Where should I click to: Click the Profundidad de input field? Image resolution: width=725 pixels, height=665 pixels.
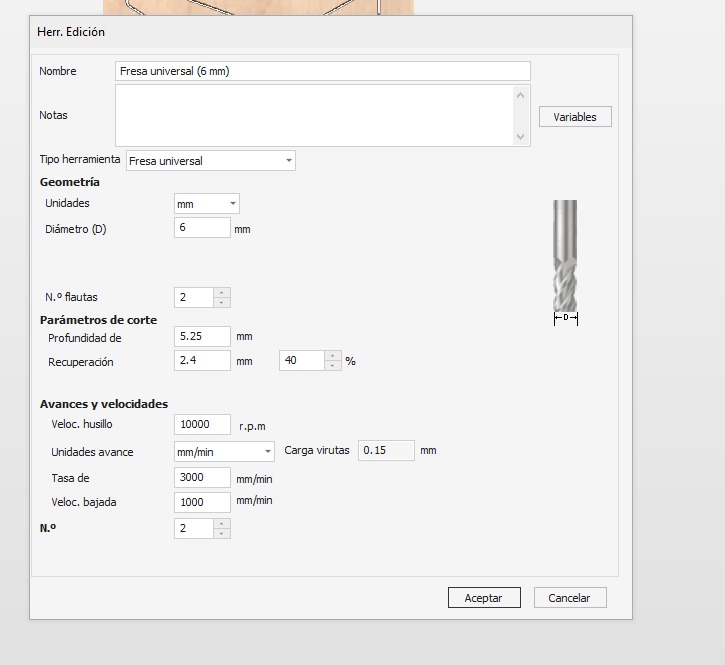coord(202,336)
